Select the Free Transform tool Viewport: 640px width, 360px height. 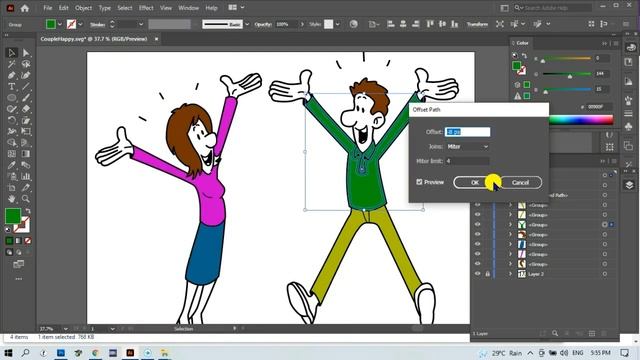coord(26,131)
